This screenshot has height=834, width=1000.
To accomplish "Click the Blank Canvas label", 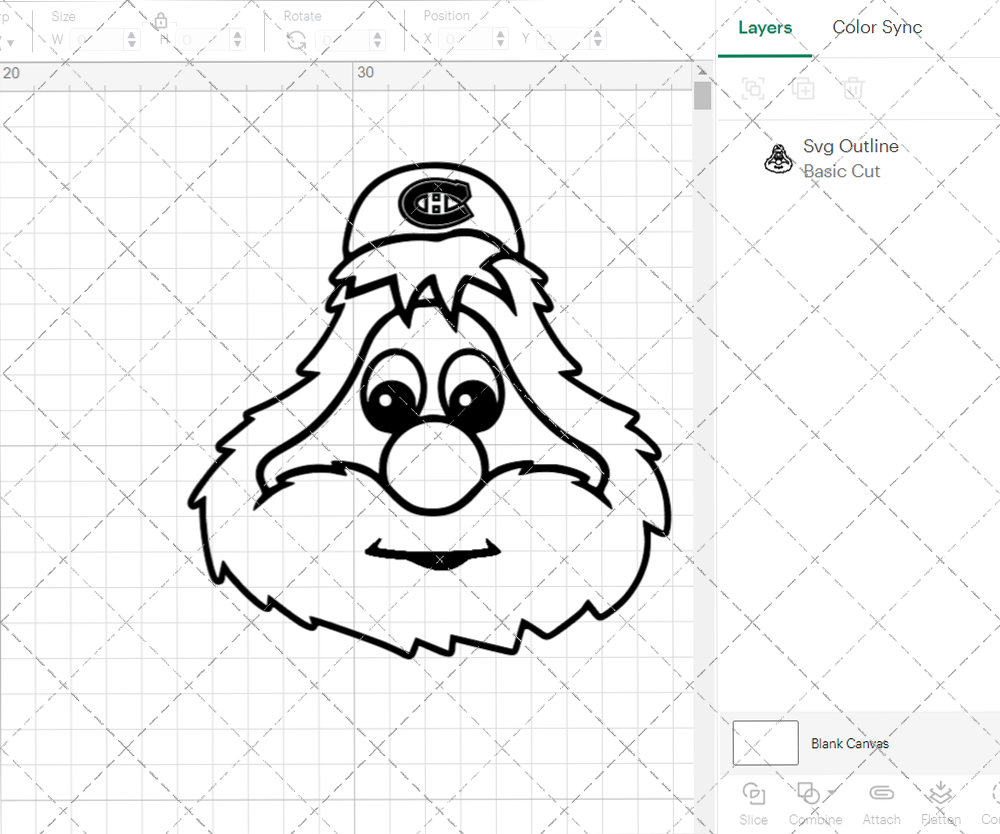I will click(x=850, y=743).
